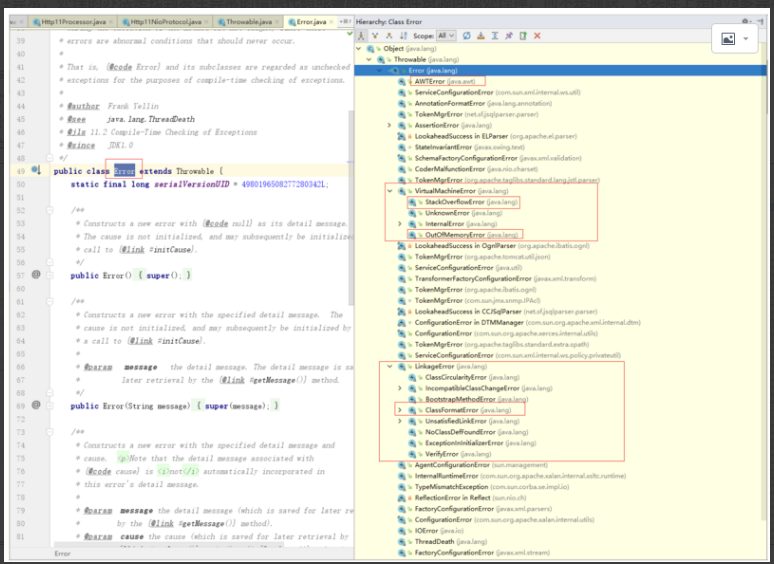This screenshot has height=564, width=774.
Task: Click the Error breadcrumb at editor bottom
Action: tap(62, 554)
